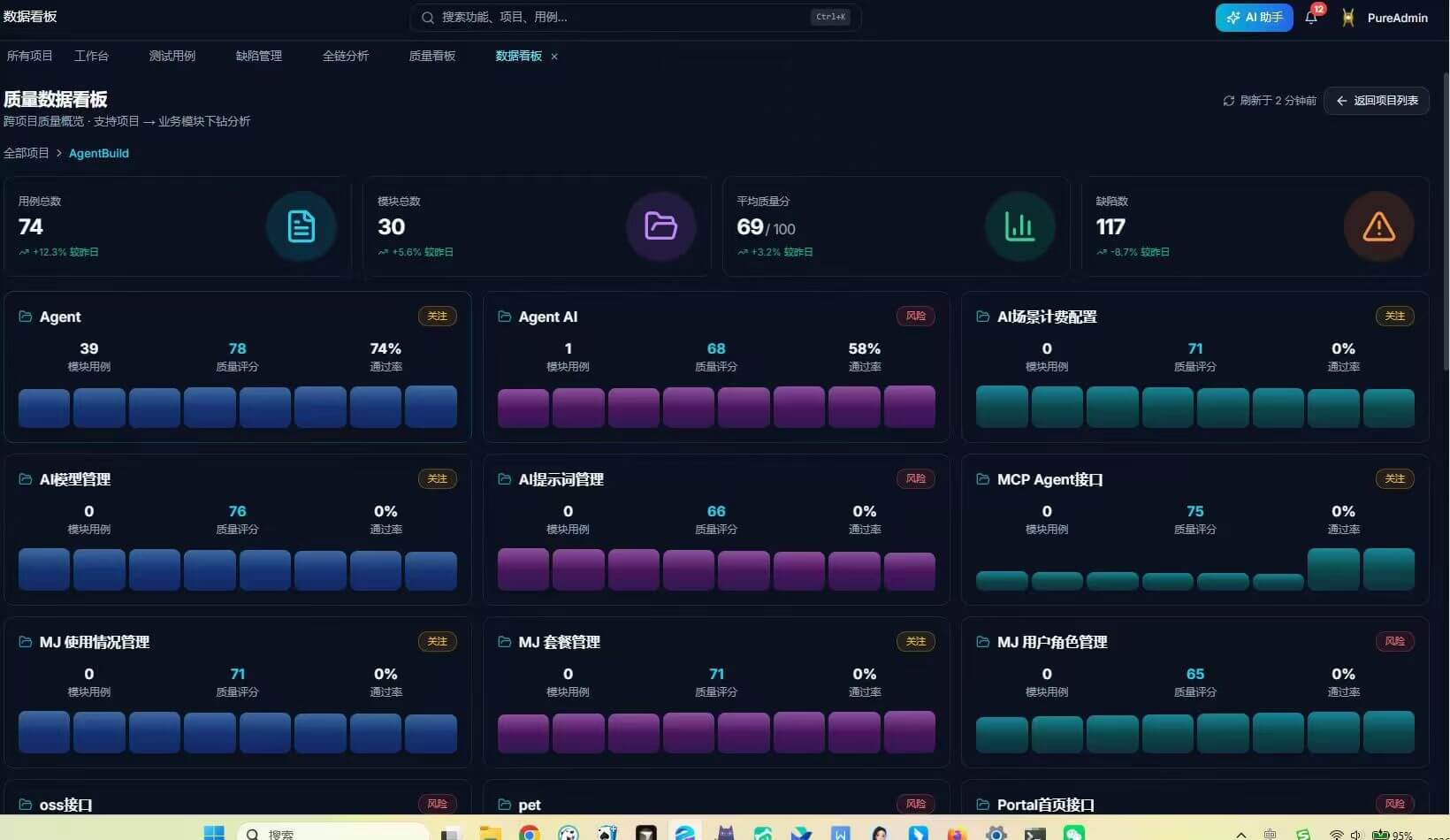Select the 全链分析 tab
1450x840 pixels.
coord(346,56)
